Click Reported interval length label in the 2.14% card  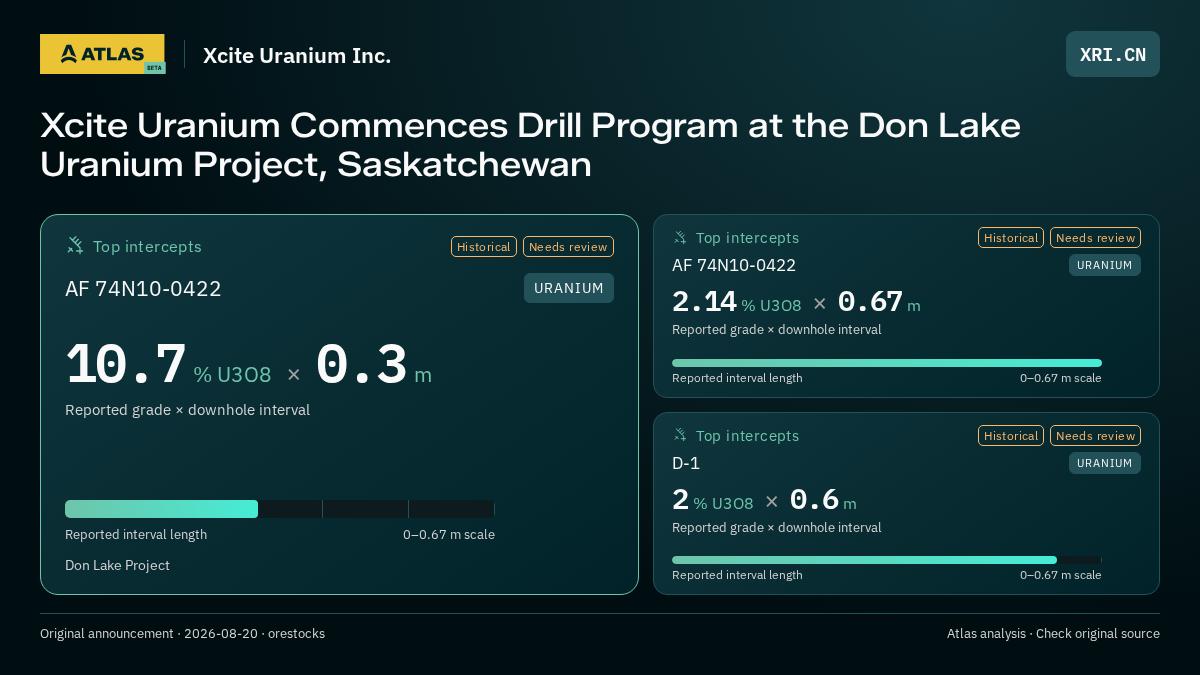[737, 378]
